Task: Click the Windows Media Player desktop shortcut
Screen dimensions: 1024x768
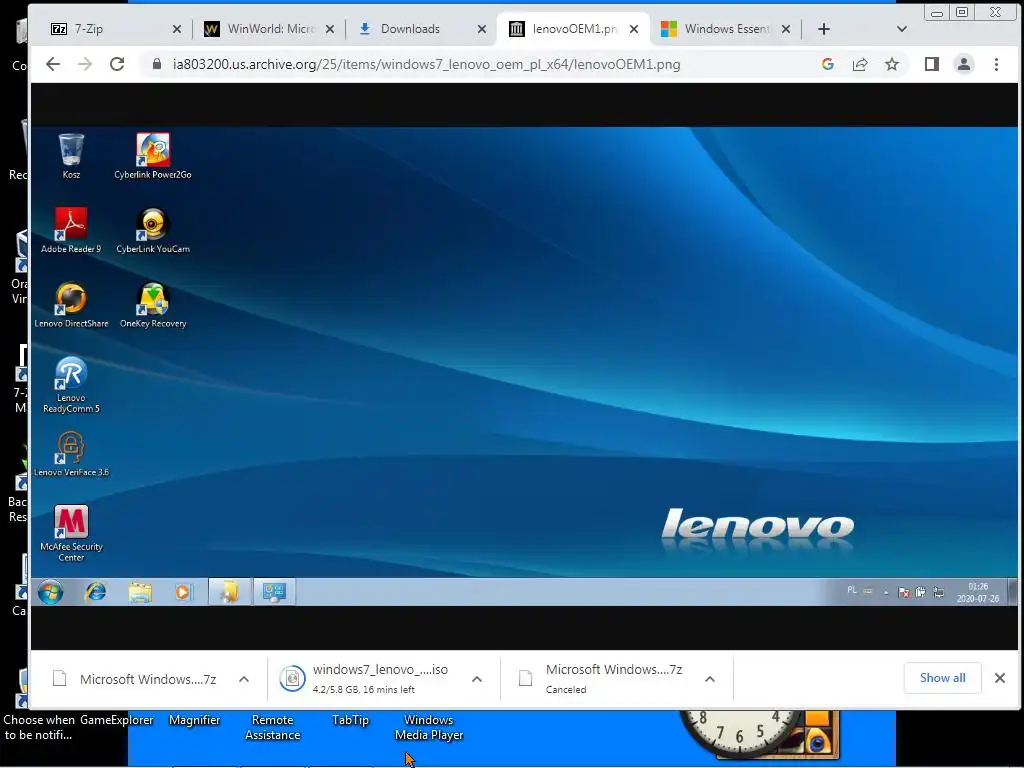Action: coord(428,728)
